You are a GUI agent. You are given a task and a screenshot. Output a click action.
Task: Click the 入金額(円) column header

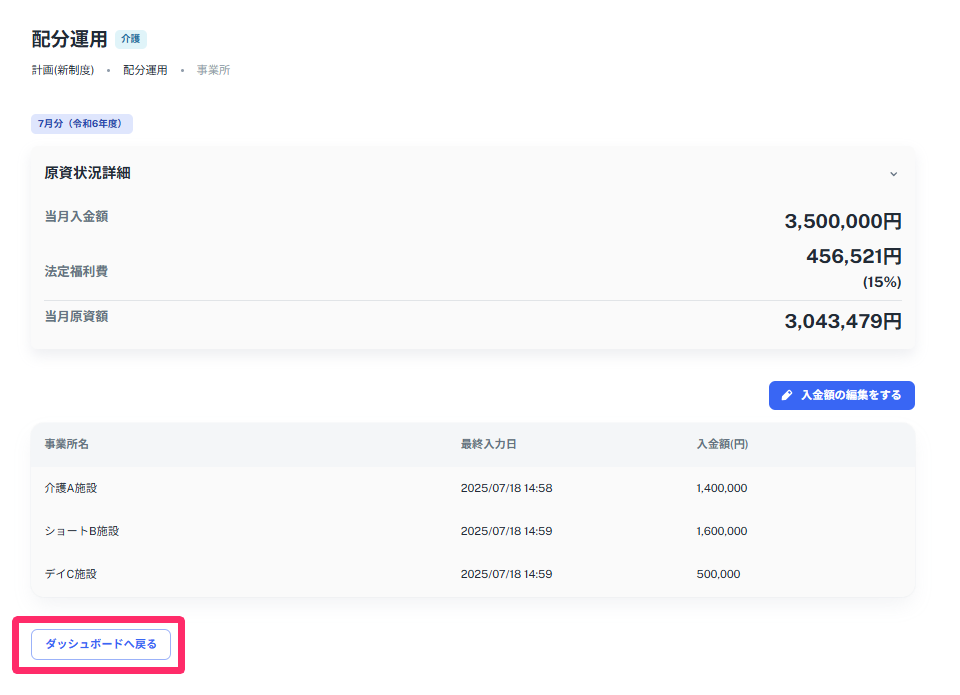coord(722,444)
